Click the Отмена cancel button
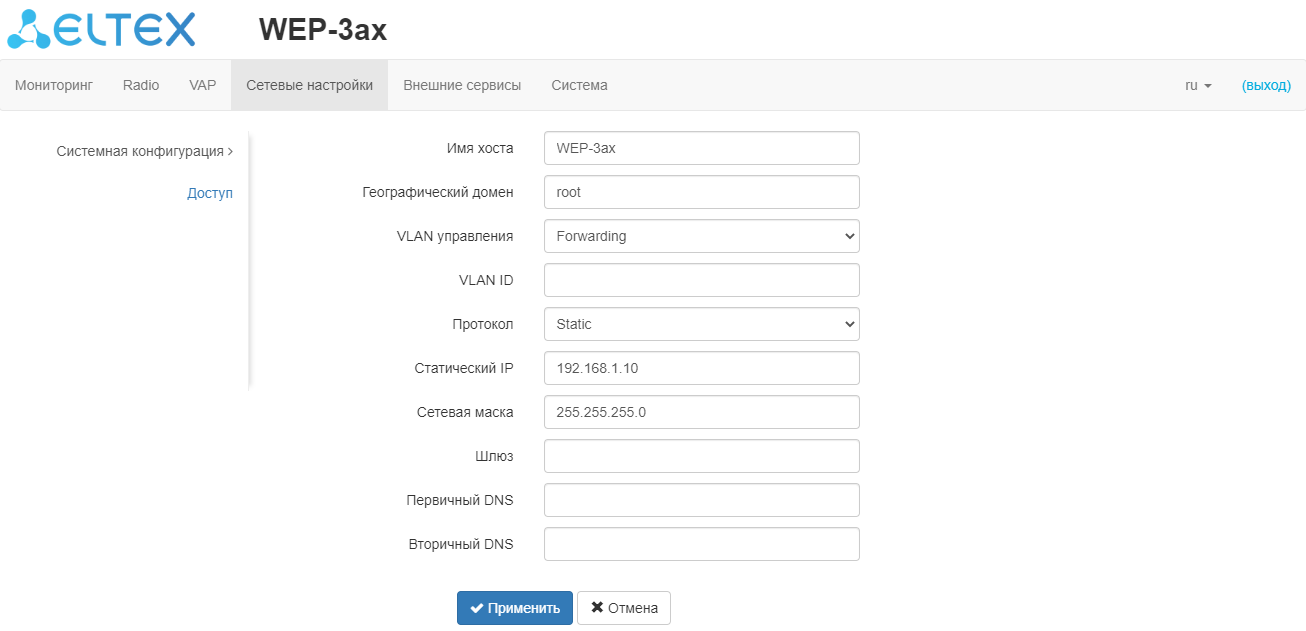 pos(624,608)
